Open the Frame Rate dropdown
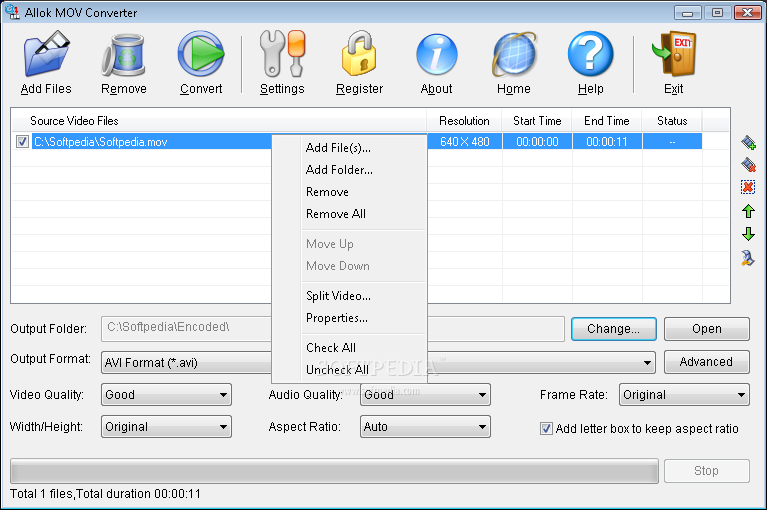The image size is (767, 510). (x=684, y=395)
